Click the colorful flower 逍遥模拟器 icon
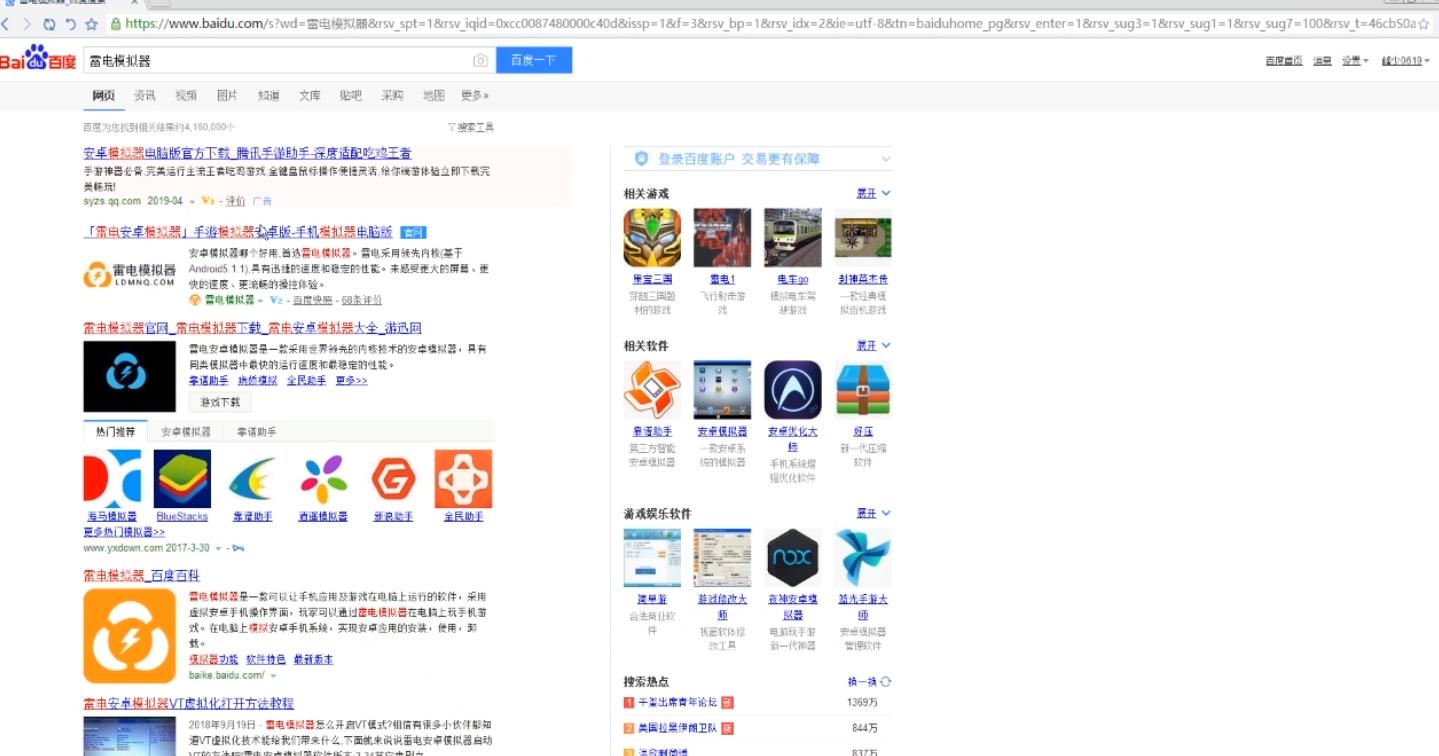 [x=323, y=479]
